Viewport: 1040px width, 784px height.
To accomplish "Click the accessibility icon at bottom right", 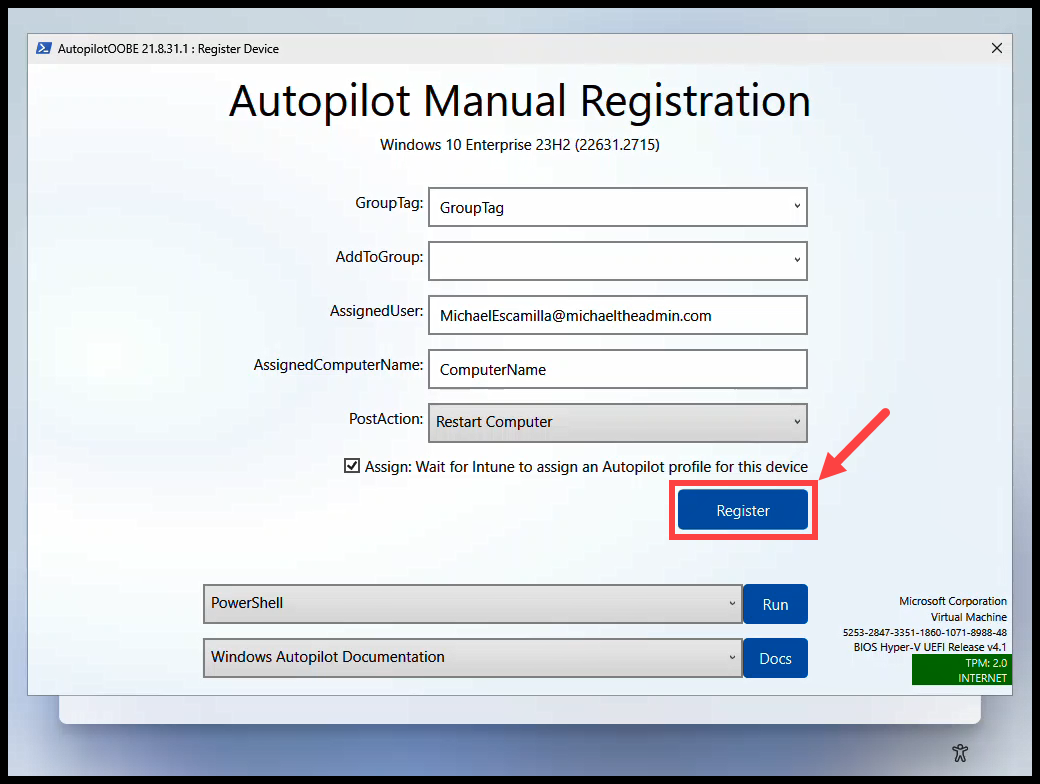I will coord(960,753).
